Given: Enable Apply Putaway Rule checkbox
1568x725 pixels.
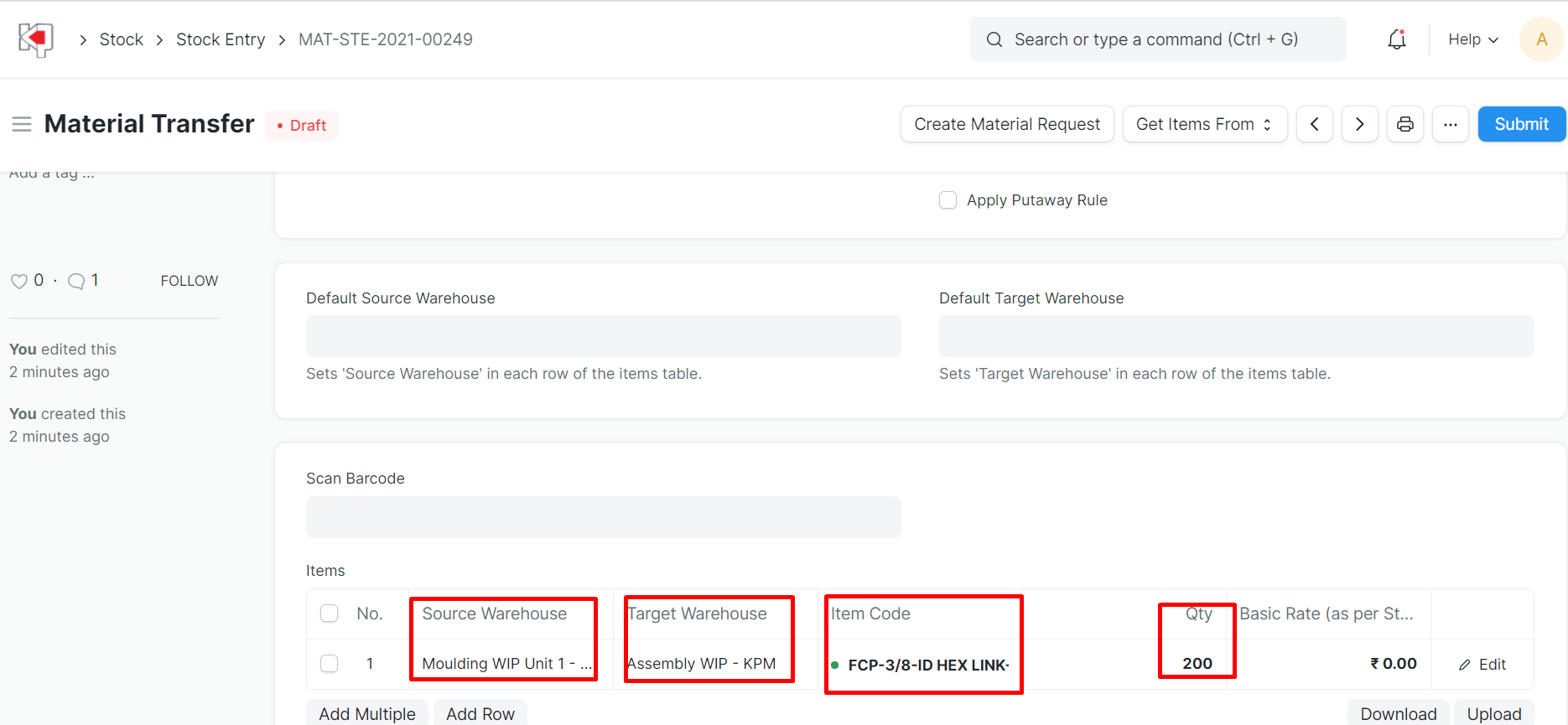Looking at the screenshot, I should 948,200.
